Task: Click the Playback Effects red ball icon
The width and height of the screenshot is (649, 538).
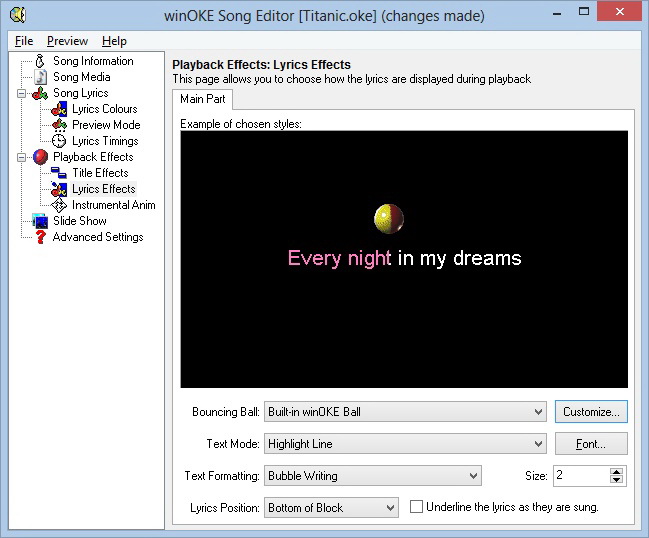Action: coord(40,157)
